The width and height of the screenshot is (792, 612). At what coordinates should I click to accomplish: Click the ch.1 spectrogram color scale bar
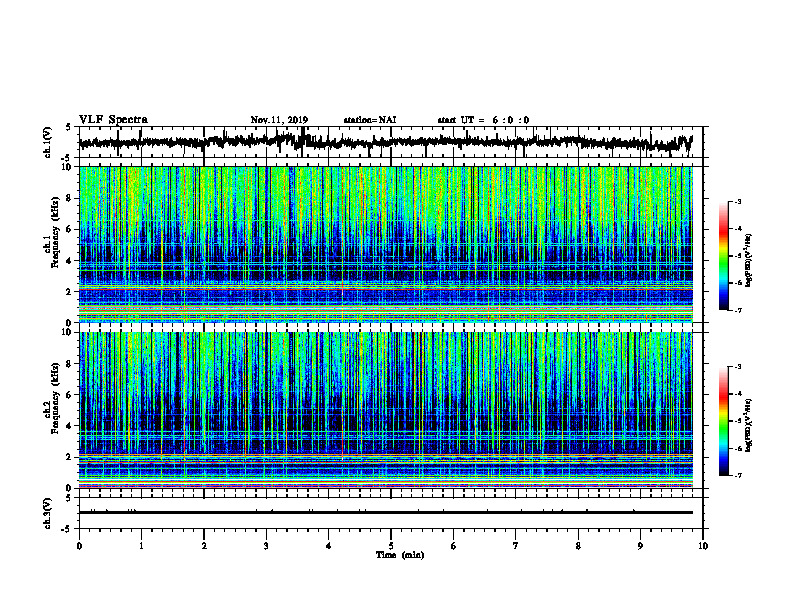tap(723, 256)
